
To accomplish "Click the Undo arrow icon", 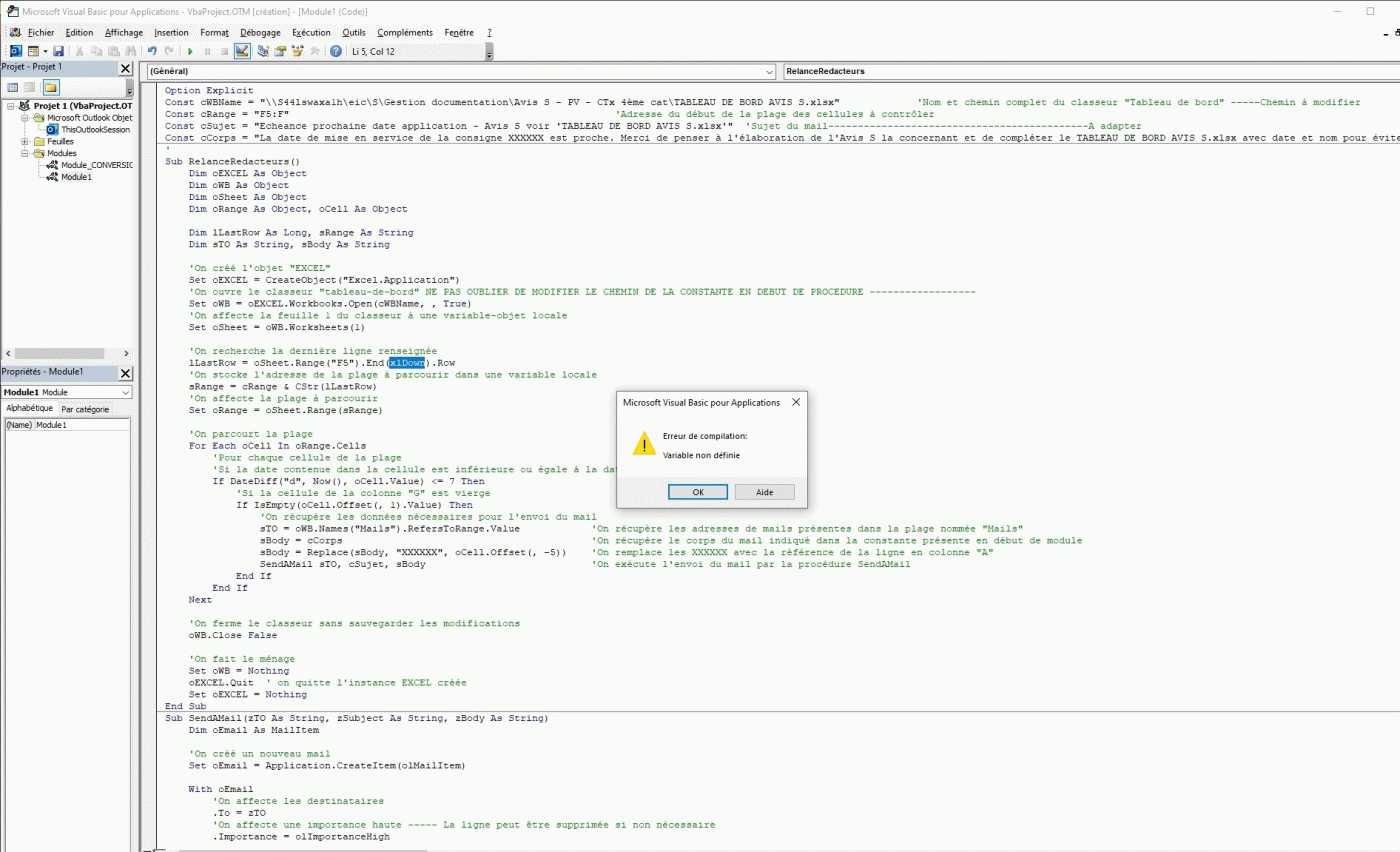I will pyautogui.click(x=152, y=51).
